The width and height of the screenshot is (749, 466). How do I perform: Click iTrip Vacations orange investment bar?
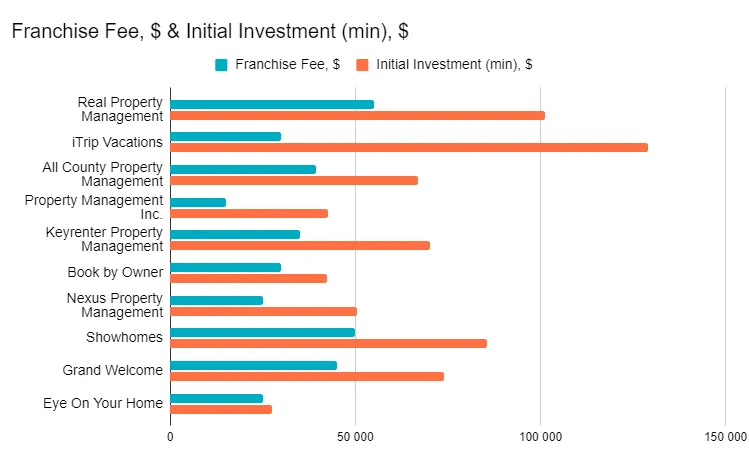[408, 147]
